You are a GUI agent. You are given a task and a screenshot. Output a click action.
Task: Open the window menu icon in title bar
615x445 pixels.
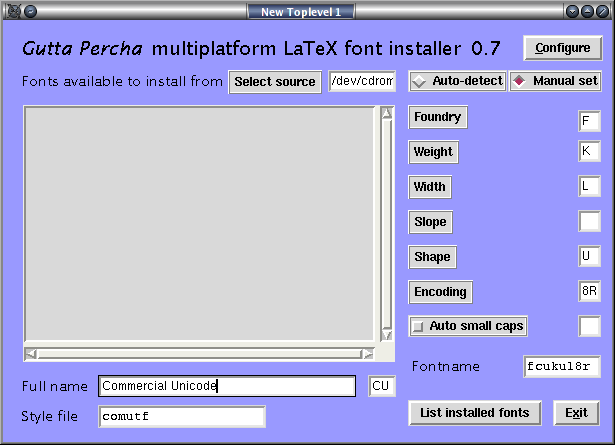[11, 11]
